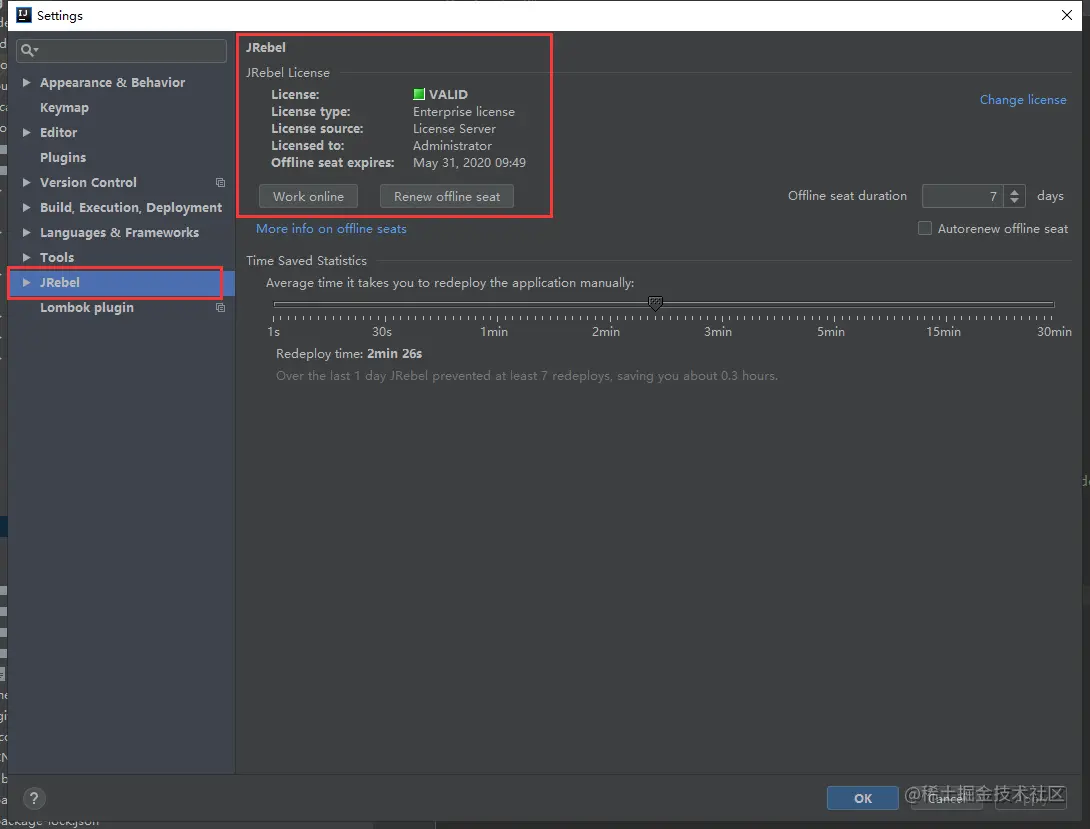Viewport: 1090px width, 829px height.
Task: Click the redeploy time slider thumb
Action: pos(655,303)
